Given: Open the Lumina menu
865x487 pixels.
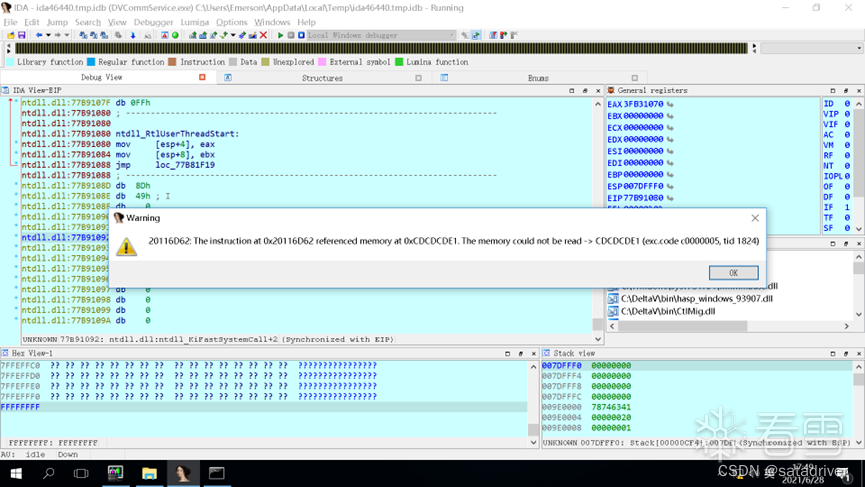Looking at the screenshot, I should pos(194,22).
